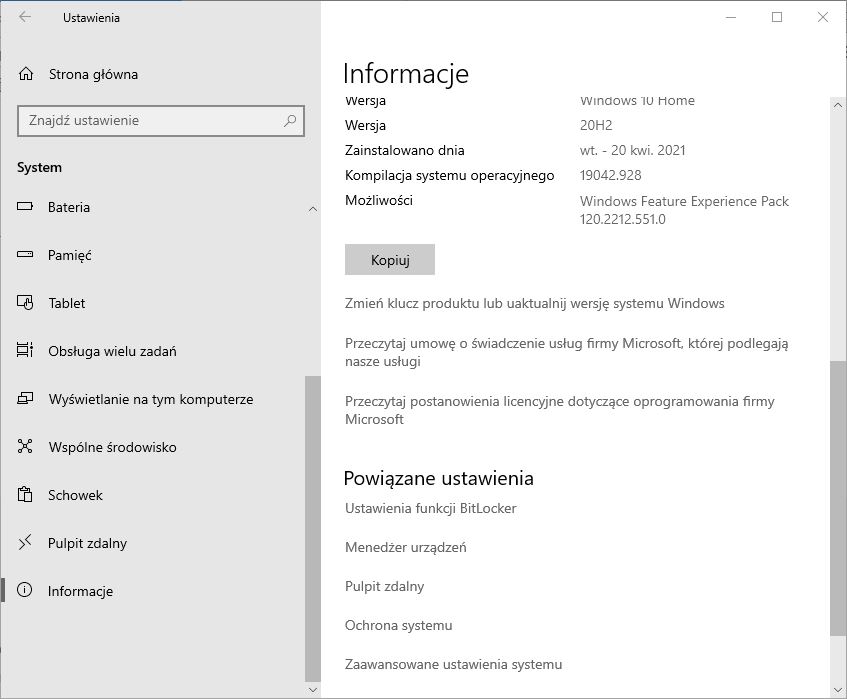Viewport: 847px width, 699px height.
Task: Click the version value 20H2
Action: pos(596,125)
